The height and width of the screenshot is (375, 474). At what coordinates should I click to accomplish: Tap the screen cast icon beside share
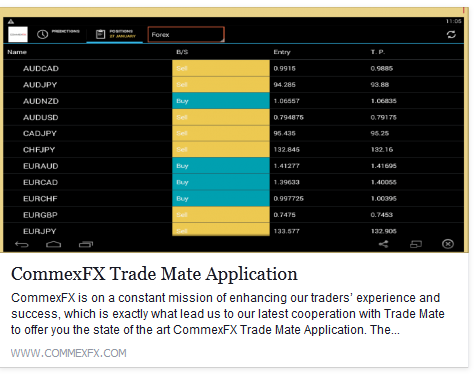[x=416, y=244]
